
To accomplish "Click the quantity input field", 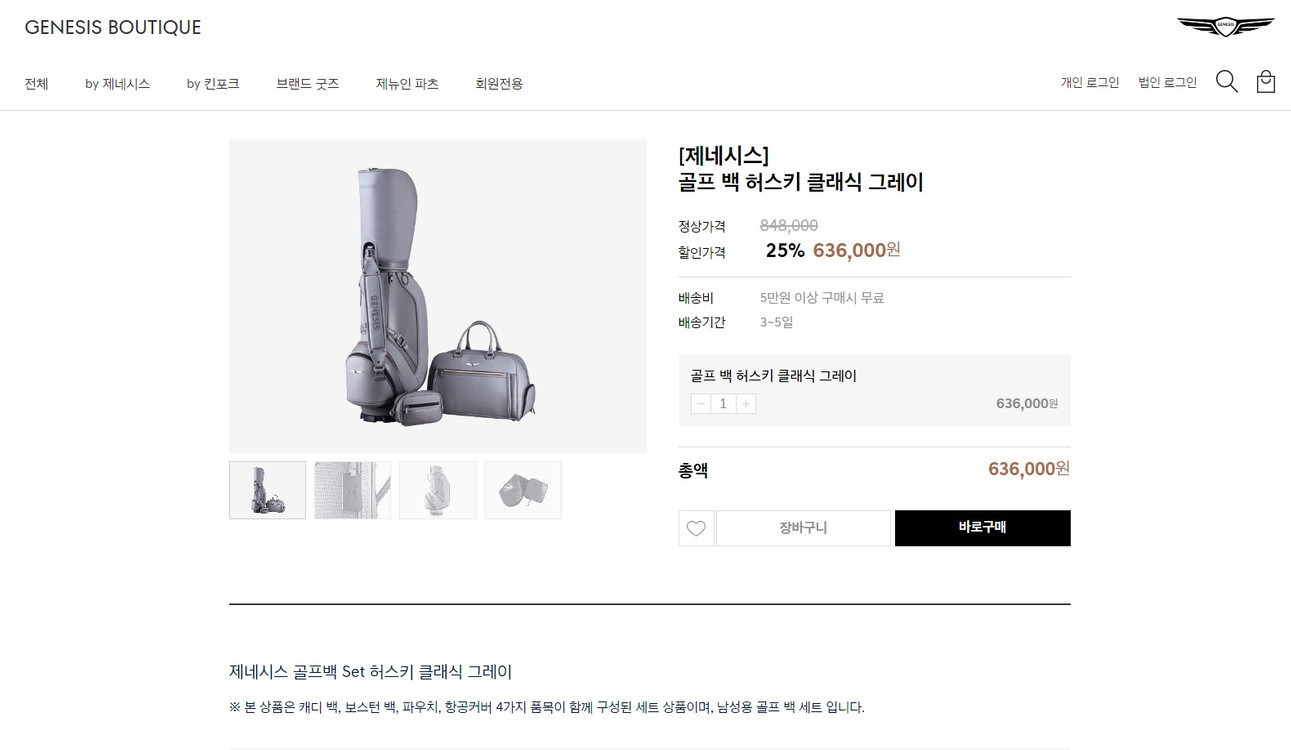I will pos(722,403).
